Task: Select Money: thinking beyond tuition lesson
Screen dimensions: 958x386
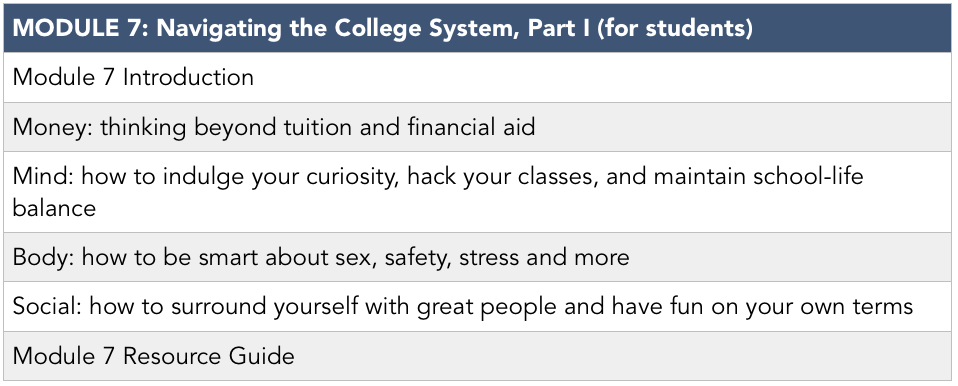Action: (478, 127)
